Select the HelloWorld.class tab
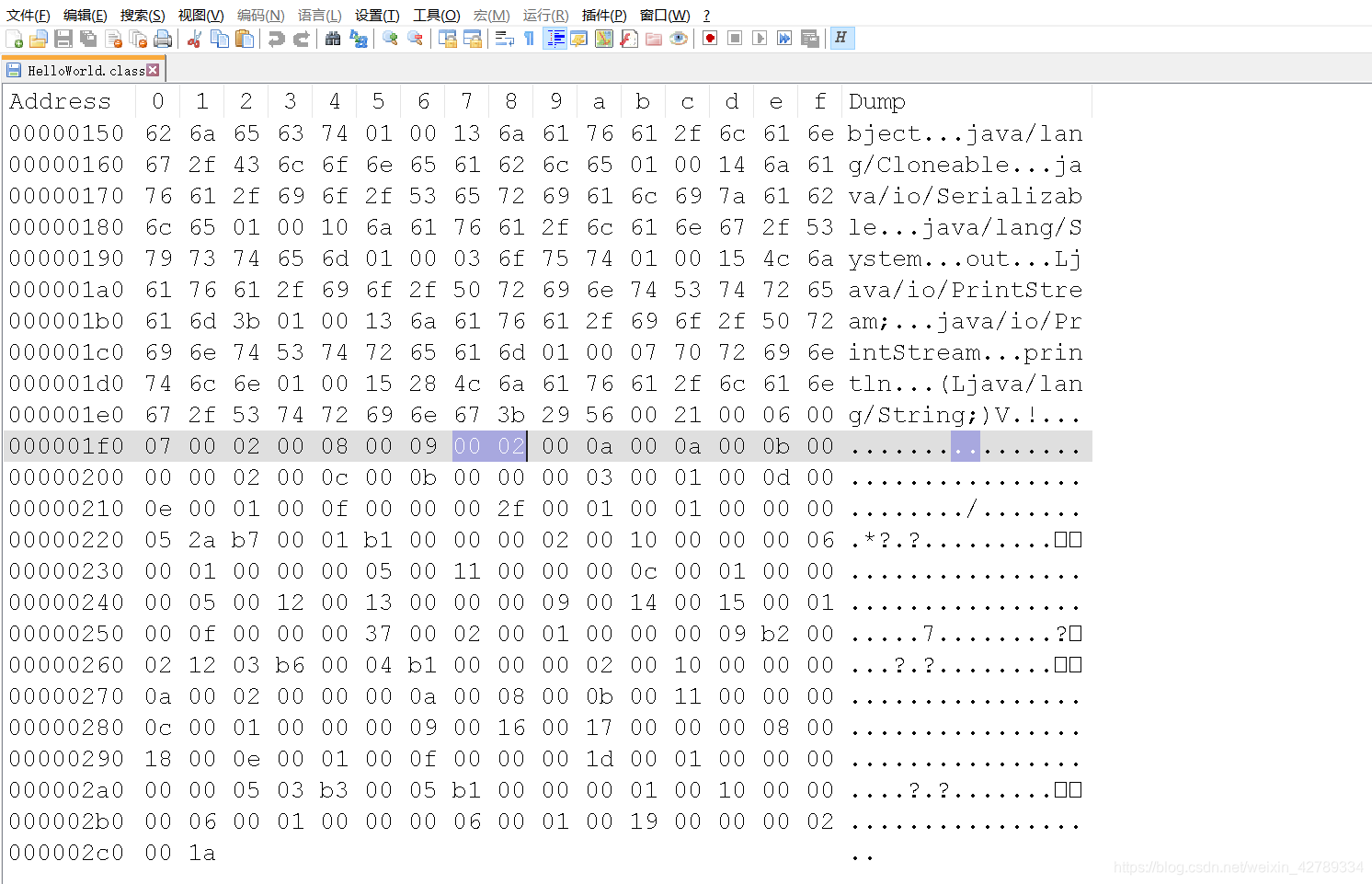This screenshot has width=1372, height=884. pos(84,70)
